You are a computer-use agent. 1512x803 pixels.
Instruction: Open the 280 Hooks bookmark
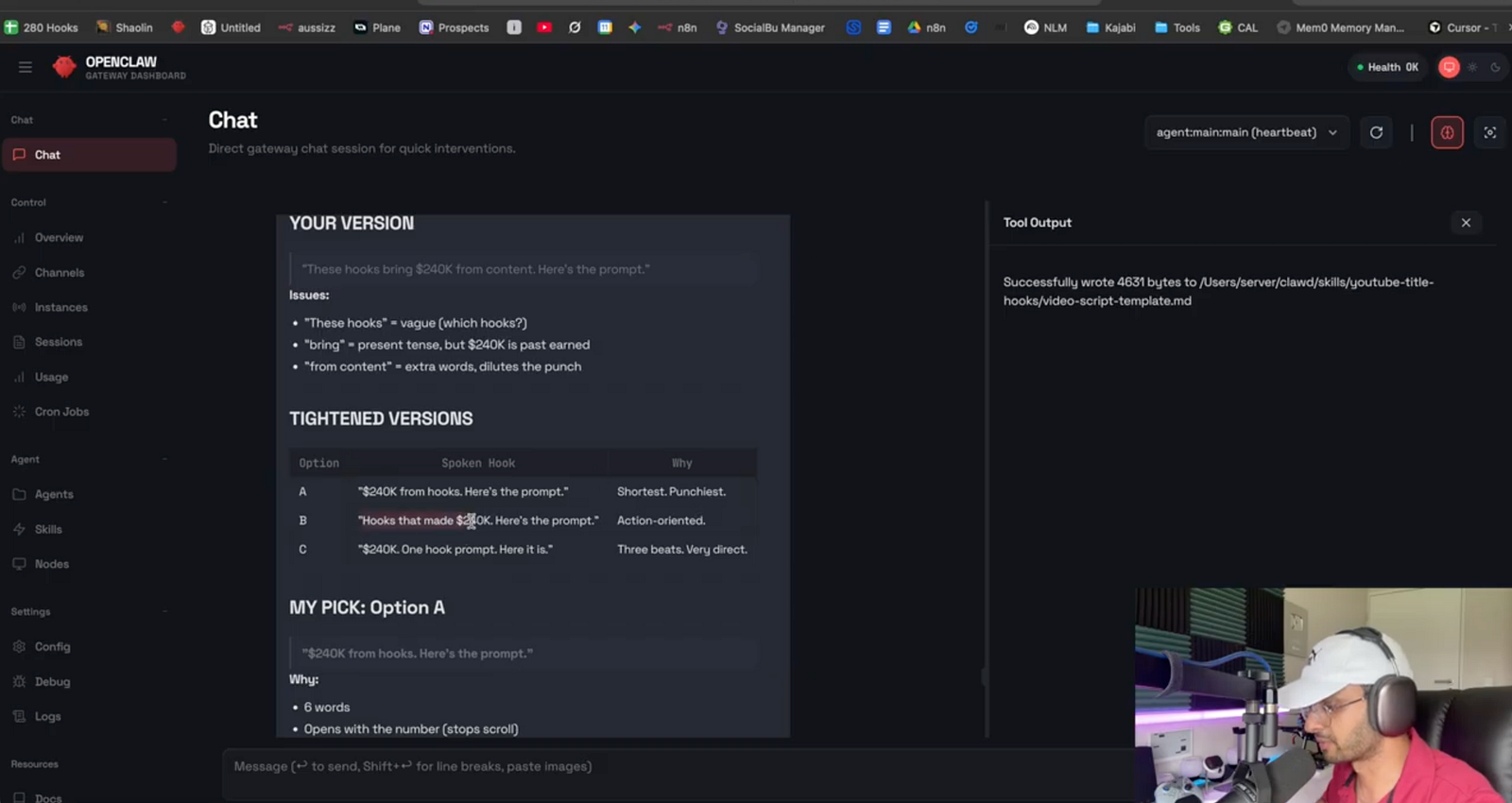pyautogui.click(x=42, y=27)
